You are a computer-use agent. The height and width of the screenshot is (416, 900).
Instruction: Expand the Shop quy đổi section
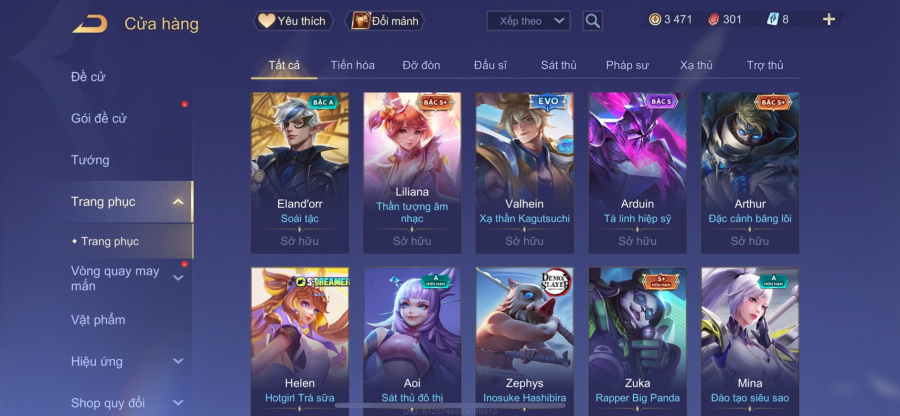click(x=179, y=403)
